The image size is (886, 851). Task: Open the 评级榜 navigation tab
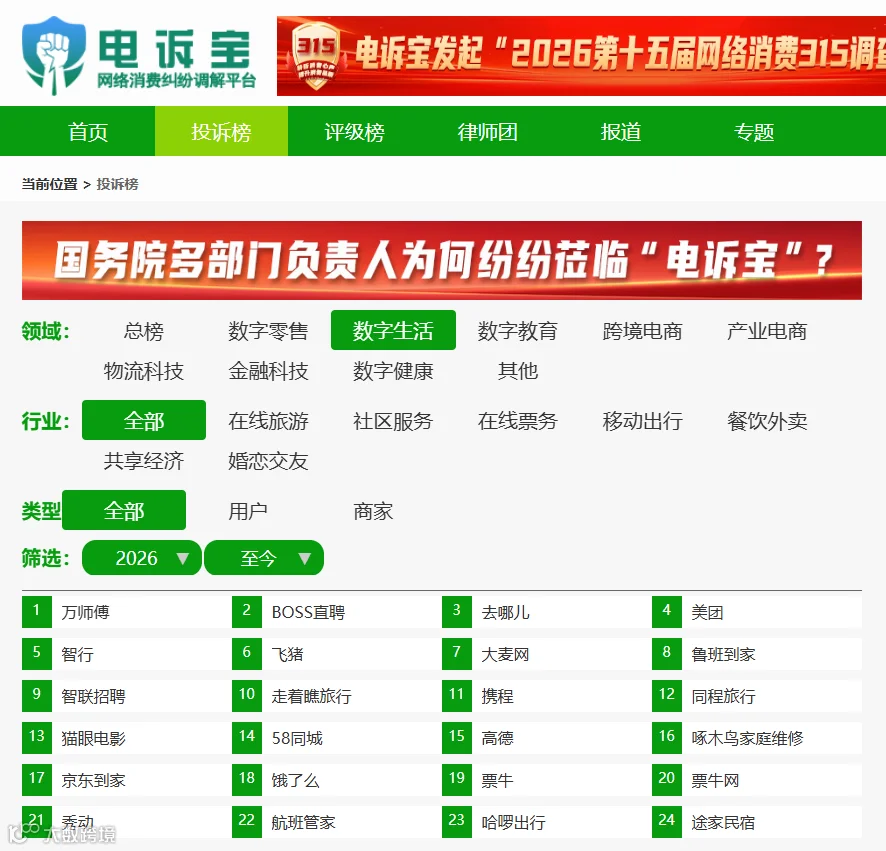(x=354, y=132)
